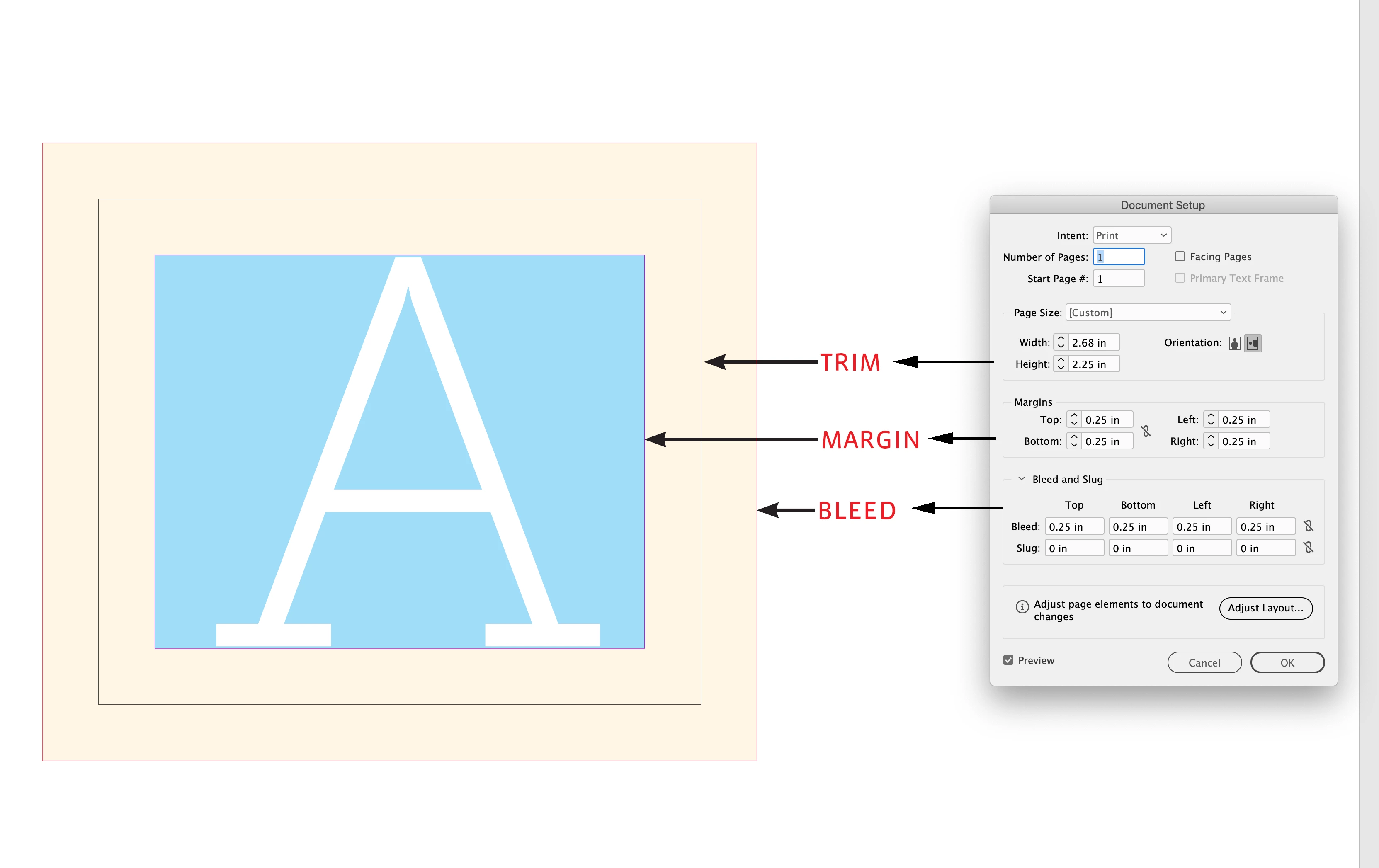Image resolution: width=1379 pixels, height=868 pixels.
Task: Select portrait orientation icon
Action: pyautogui.click(x=1234, y=343)
